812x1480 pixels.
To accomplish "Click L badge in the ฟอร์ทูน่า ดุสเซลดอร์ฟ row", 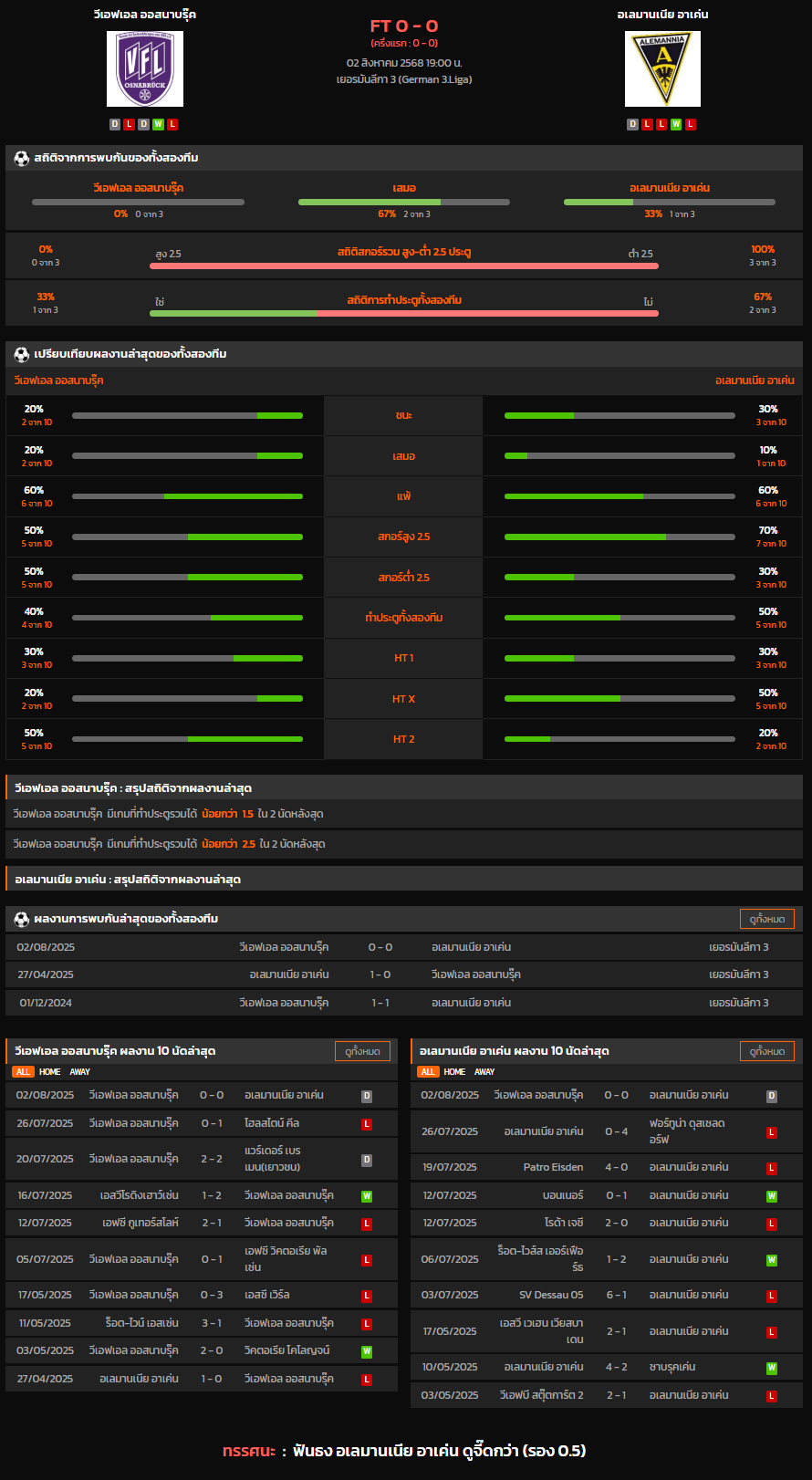I will pyautogui.click(x=772, y=1132).
